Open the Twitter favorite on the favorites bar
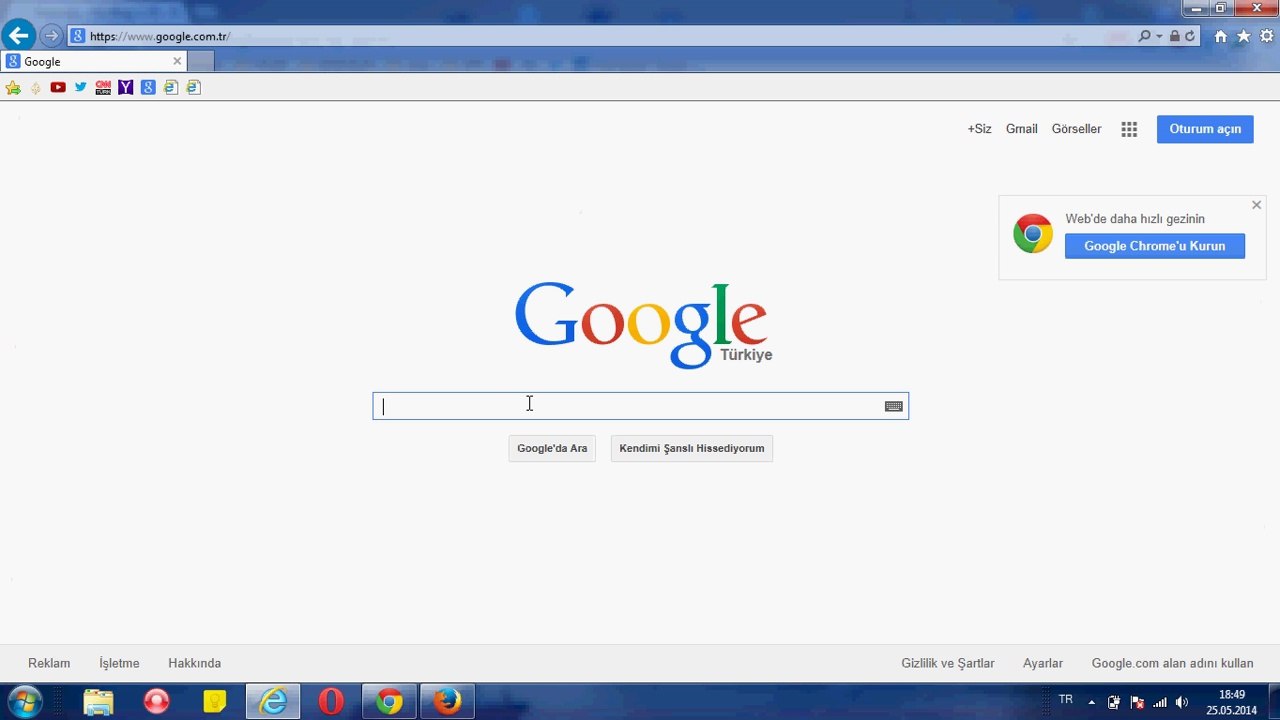The height and width of the screenshot is (720, 1280). [81, 88]
